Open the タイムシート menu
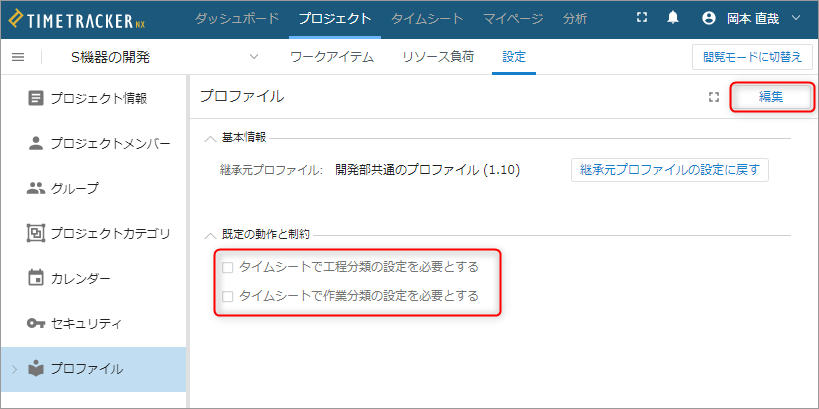 coord(427,19)
